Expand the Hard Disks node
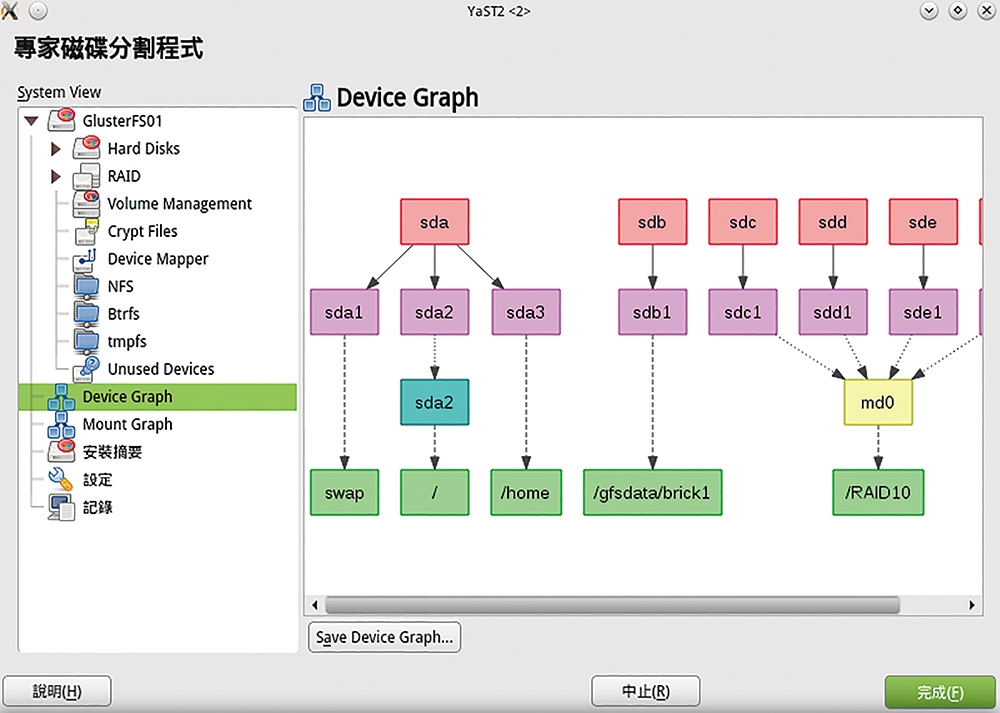 click(x=56, y=149)
